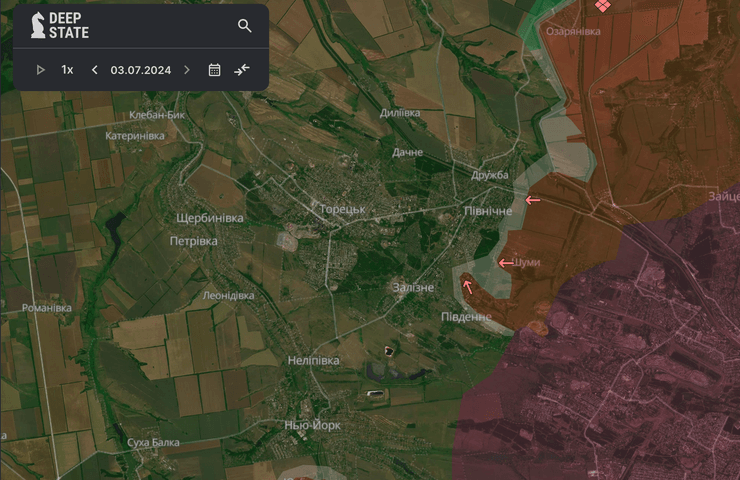Click the Нью-Йорк town label
740x480 pixels.
(x=313, y=425)
